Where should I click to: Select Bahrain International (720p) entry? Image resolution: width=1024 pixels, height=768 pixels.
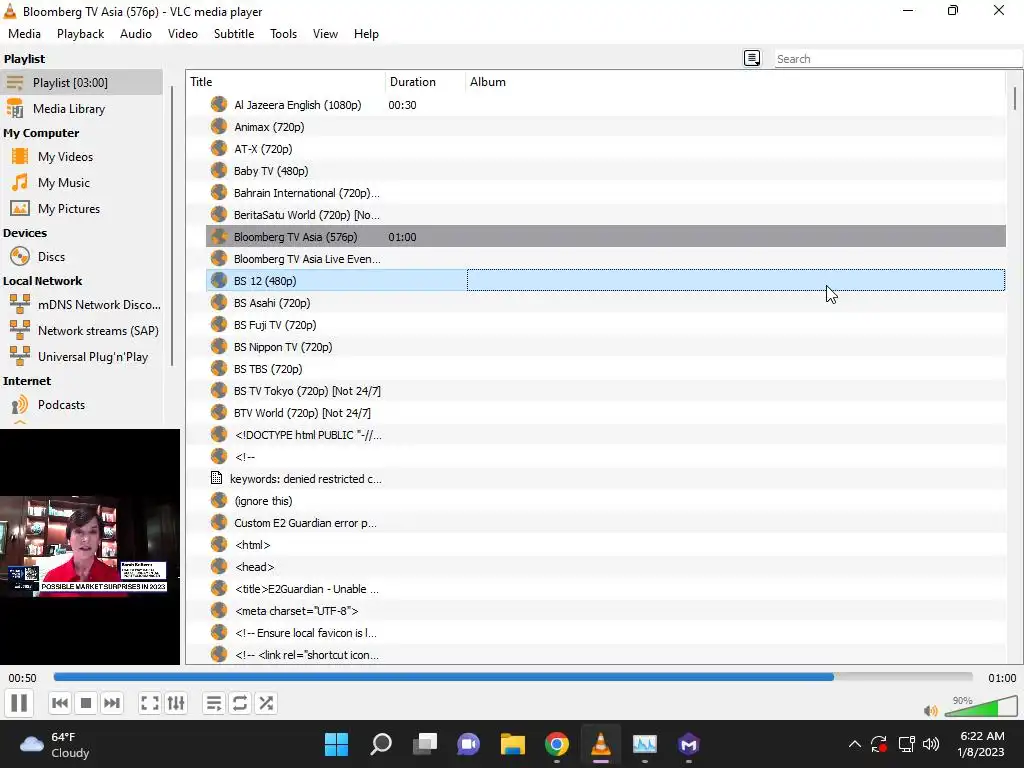point(605,193)
